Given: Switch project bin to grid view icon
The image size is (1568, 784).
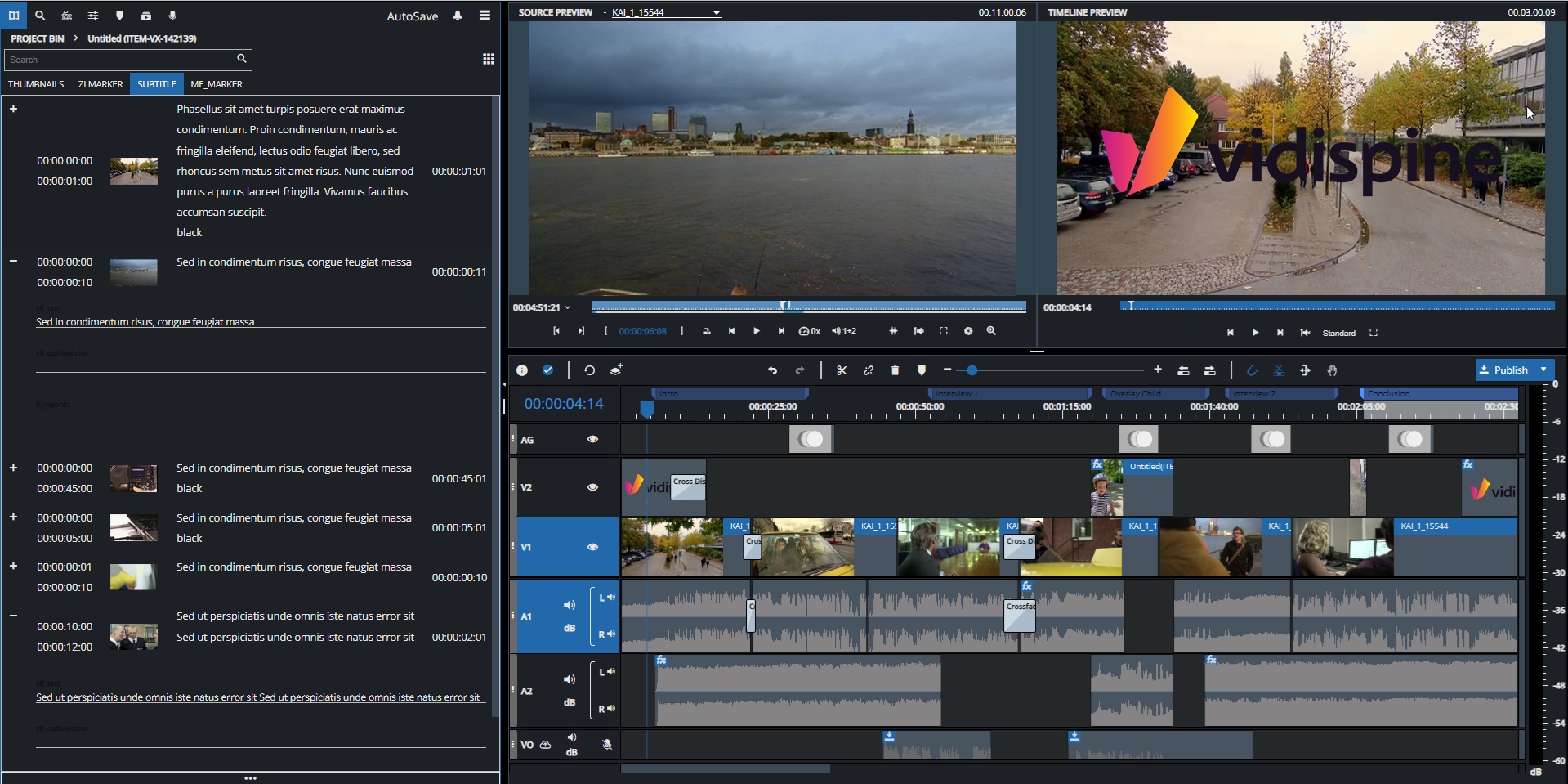Looking at the screenshot, I should point(489,59).
